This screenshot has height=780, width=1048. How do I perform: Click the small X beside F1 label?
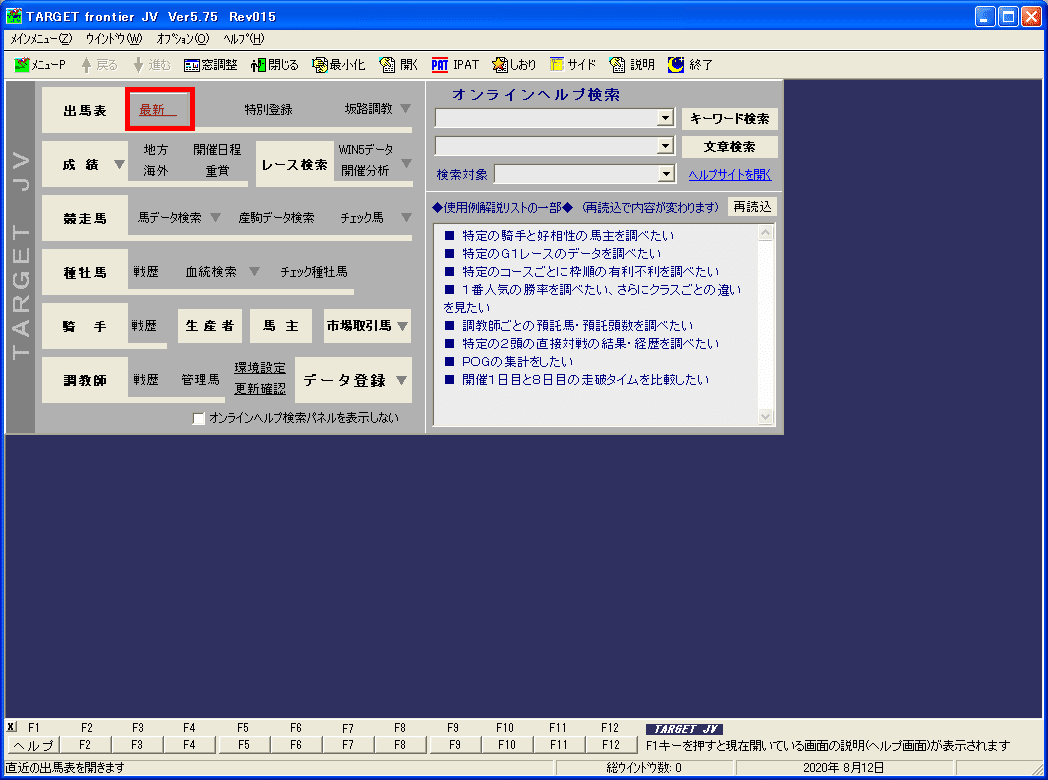pos(11,727)
